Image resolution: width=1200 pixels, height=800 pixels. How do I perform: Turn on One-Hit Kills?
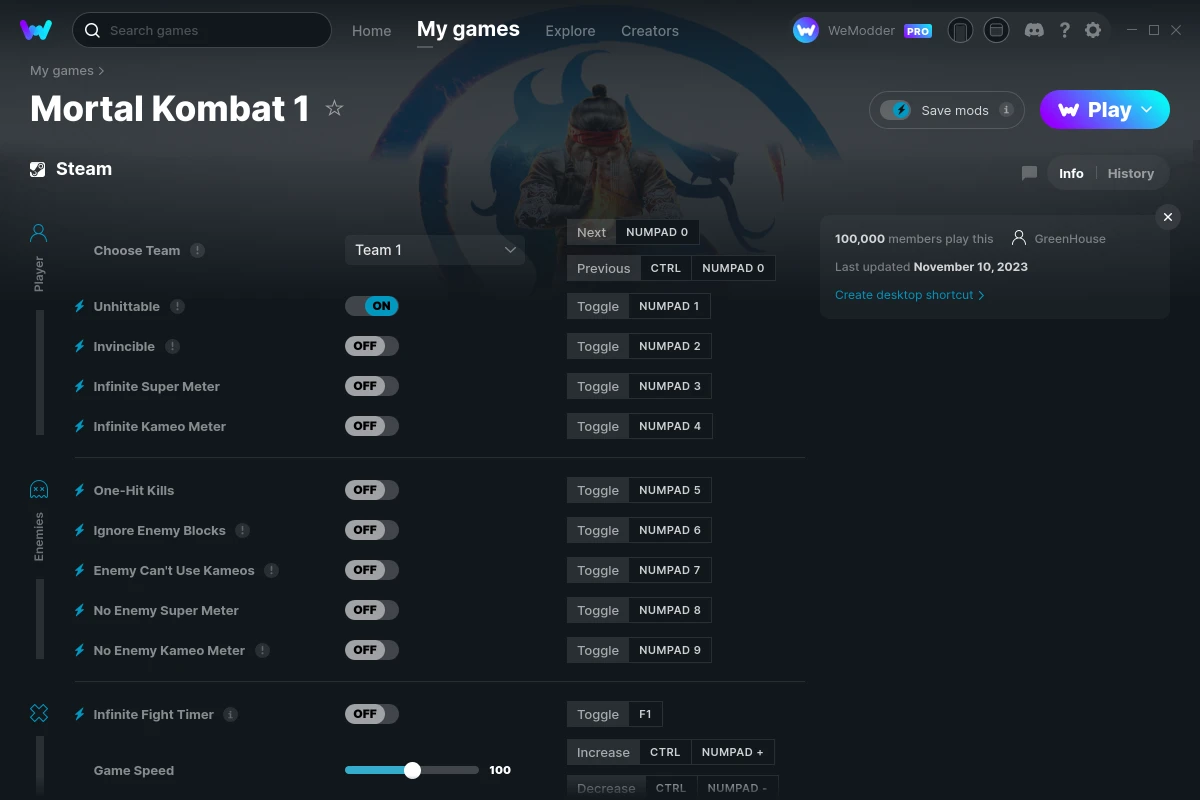point(372,490)
